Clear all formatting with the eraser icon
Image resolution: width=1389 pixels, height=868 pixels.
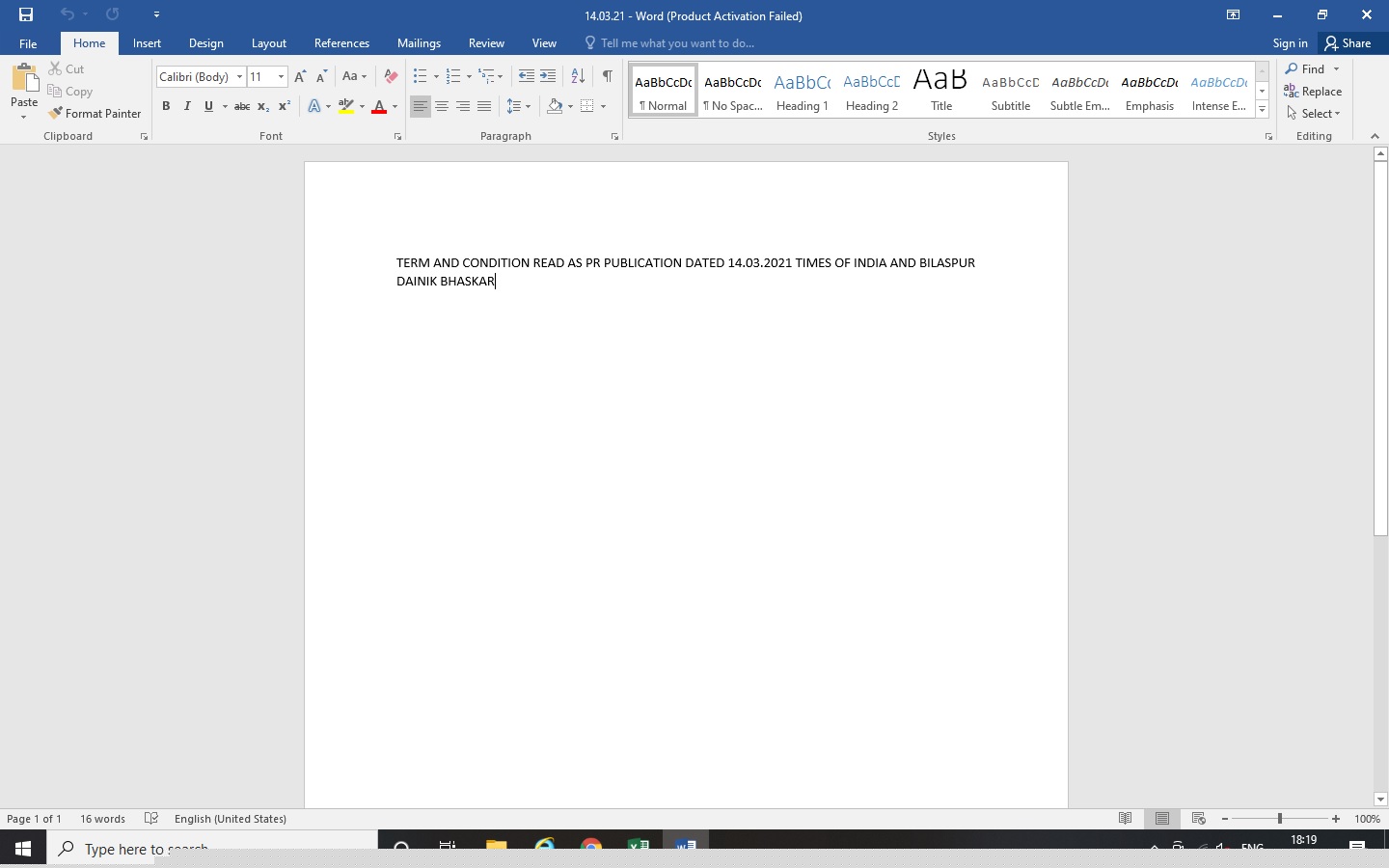[391, 77]
